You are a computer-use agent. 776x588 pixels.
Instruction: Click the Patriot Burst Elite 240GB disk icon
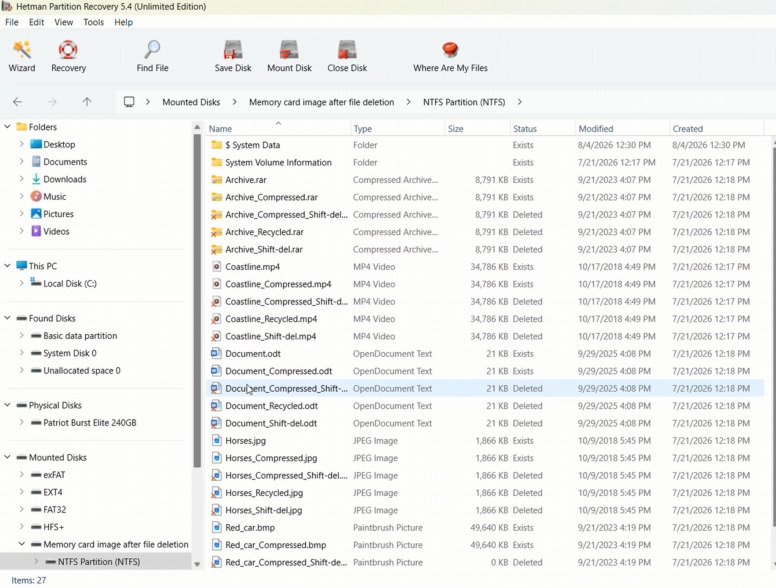pyautogui.click(x=36, y=423)
